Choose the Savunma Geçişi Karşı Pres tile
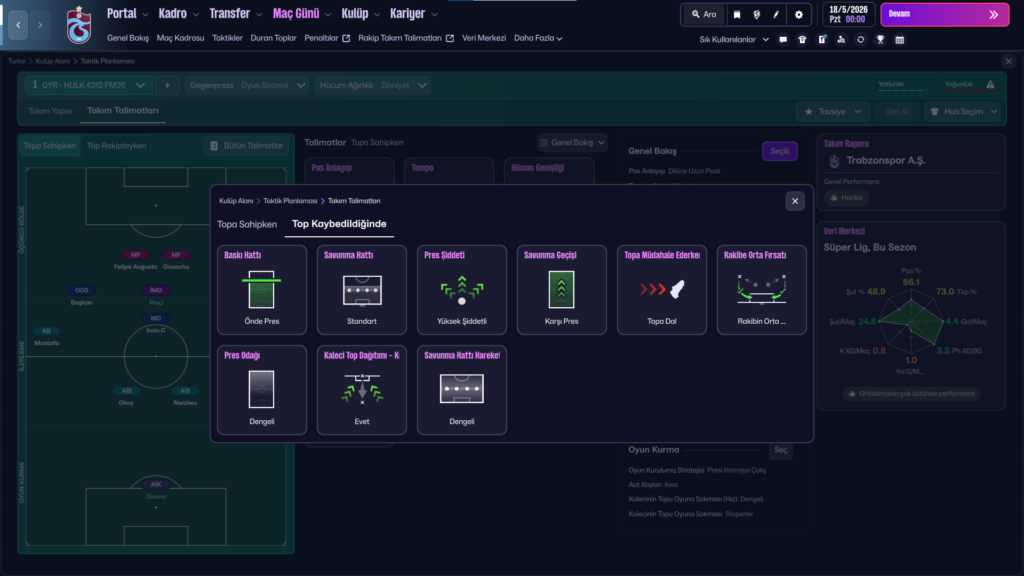1024x576 pixels. pyautogui.click(x=561, y=290)
